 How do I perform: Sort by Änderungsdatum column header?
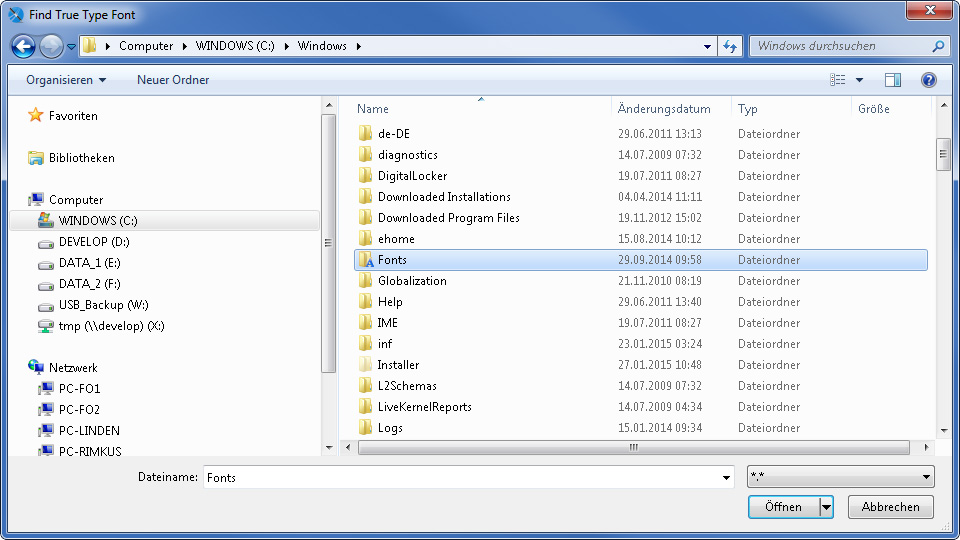pyautogui.click(x=664, y=109)
